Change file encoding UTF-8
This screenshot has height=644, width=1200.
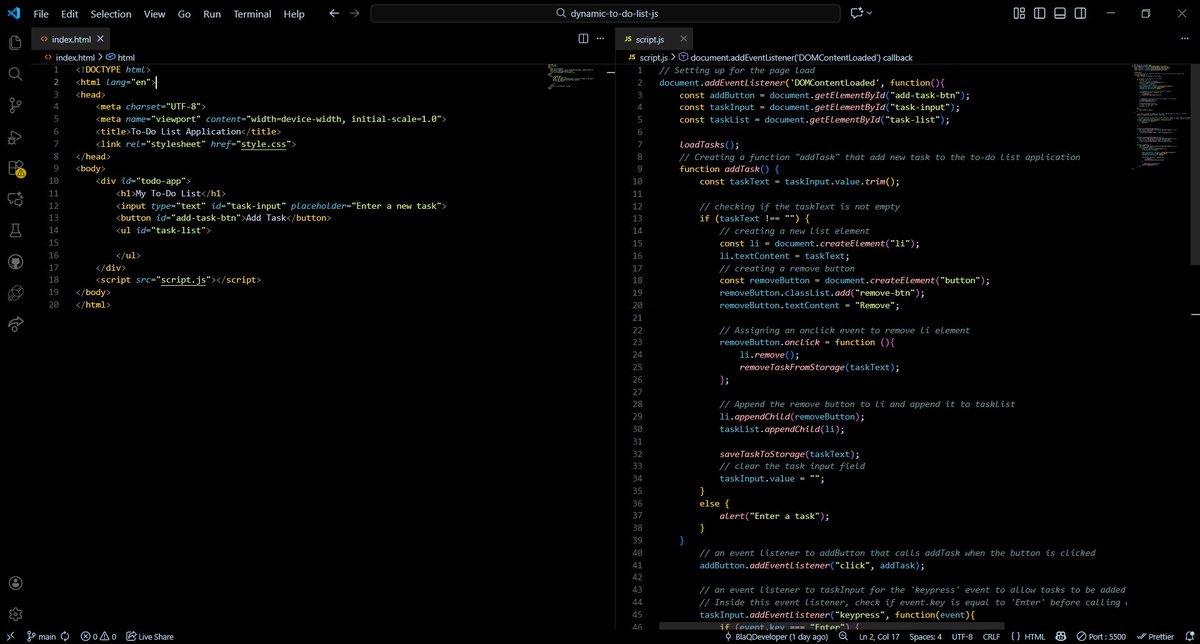coord(962,636)
